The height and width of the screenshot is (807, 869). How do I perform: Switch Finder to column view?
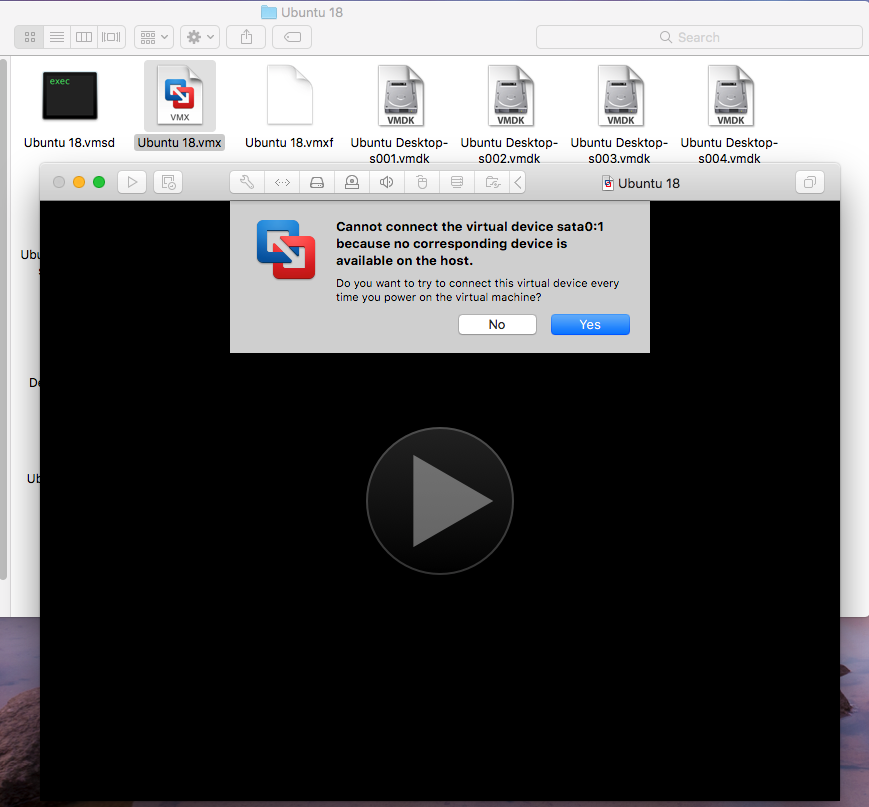tap(84, 37)
